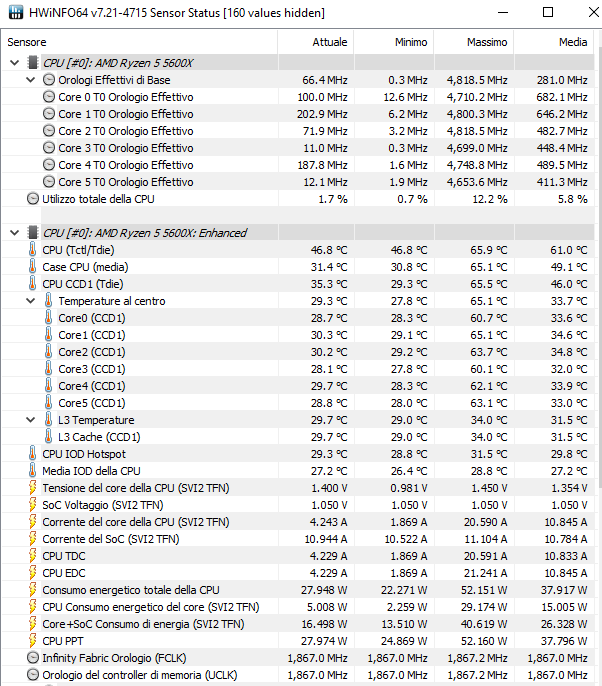The width and height of the screenshot is (602, 686).
Task: Click the chip icon of CPU [#0] group
Action: click(x=32, y=63)
